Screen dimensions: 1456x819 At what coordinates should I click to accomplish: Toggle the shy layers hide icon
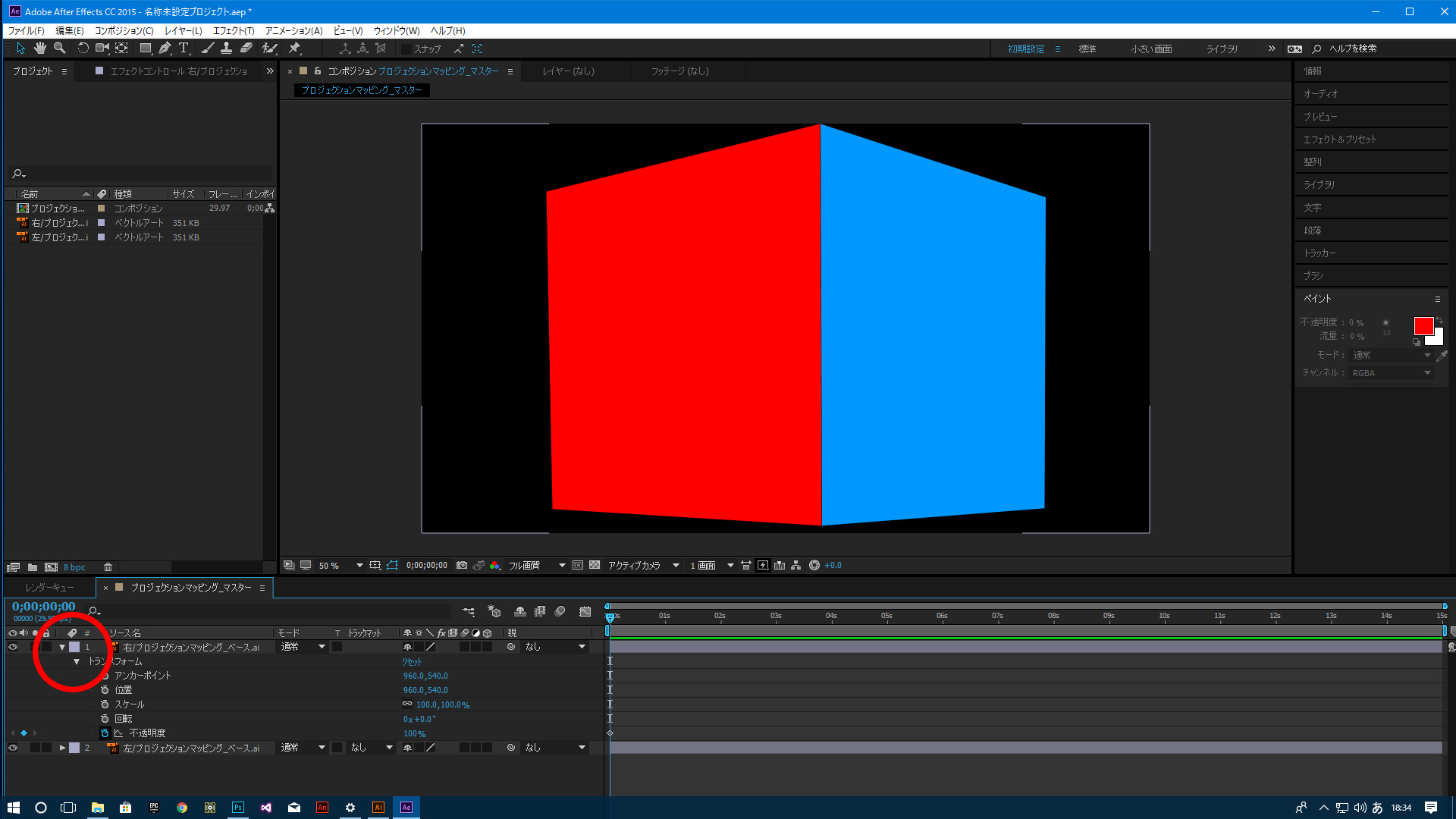520,611
